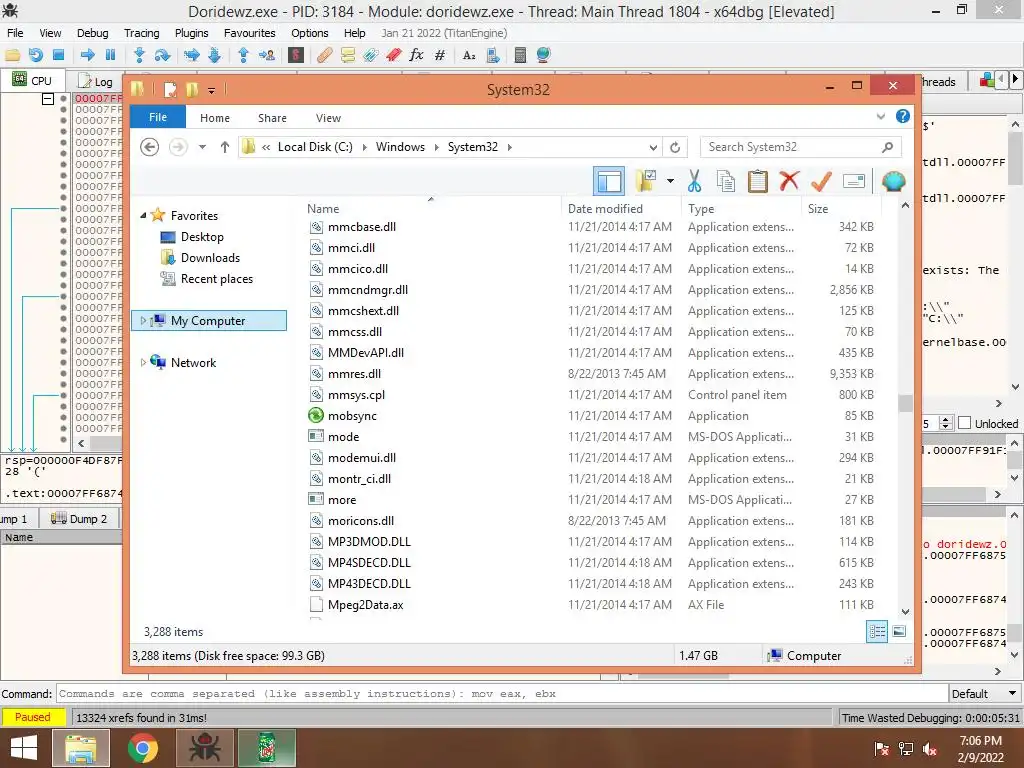Switch to the x64dbg Log tab

click(x=95, y=82)
